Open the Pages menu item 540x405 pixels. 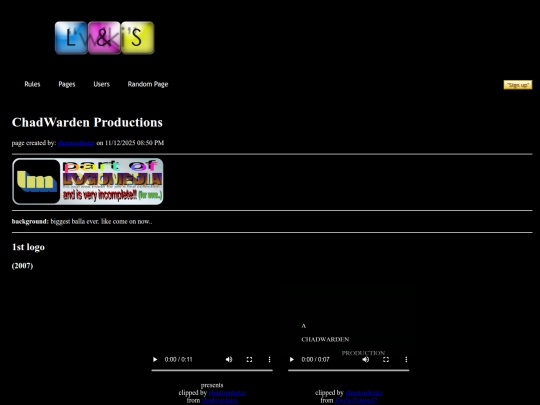click(67, 84)
